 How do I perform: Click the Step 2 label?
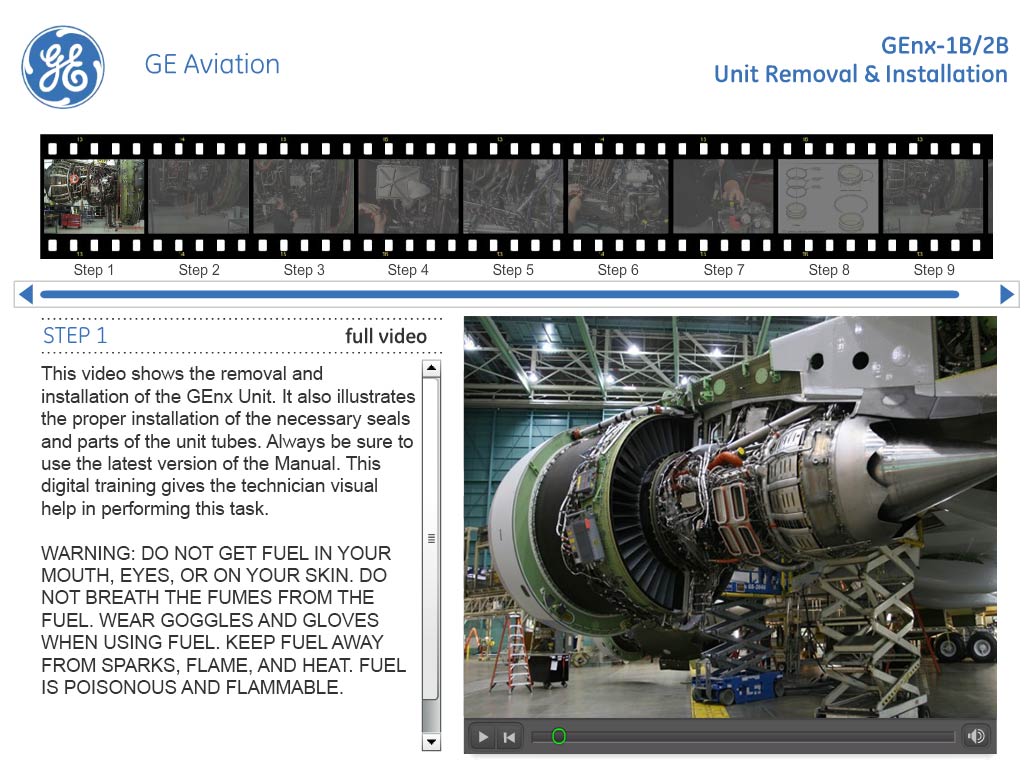click(199, 270)
